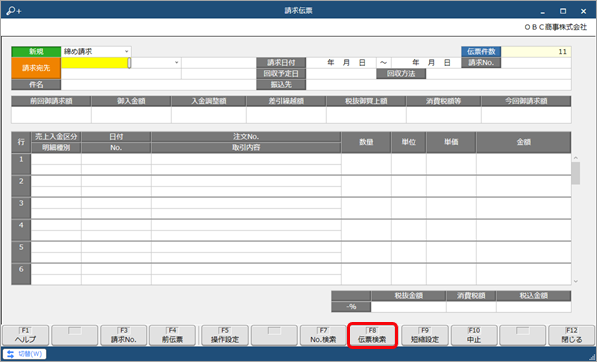Click the 税抜金額 total cell
Screen dimensions: 597x362
pyautogui.click(x=409, y=307)
